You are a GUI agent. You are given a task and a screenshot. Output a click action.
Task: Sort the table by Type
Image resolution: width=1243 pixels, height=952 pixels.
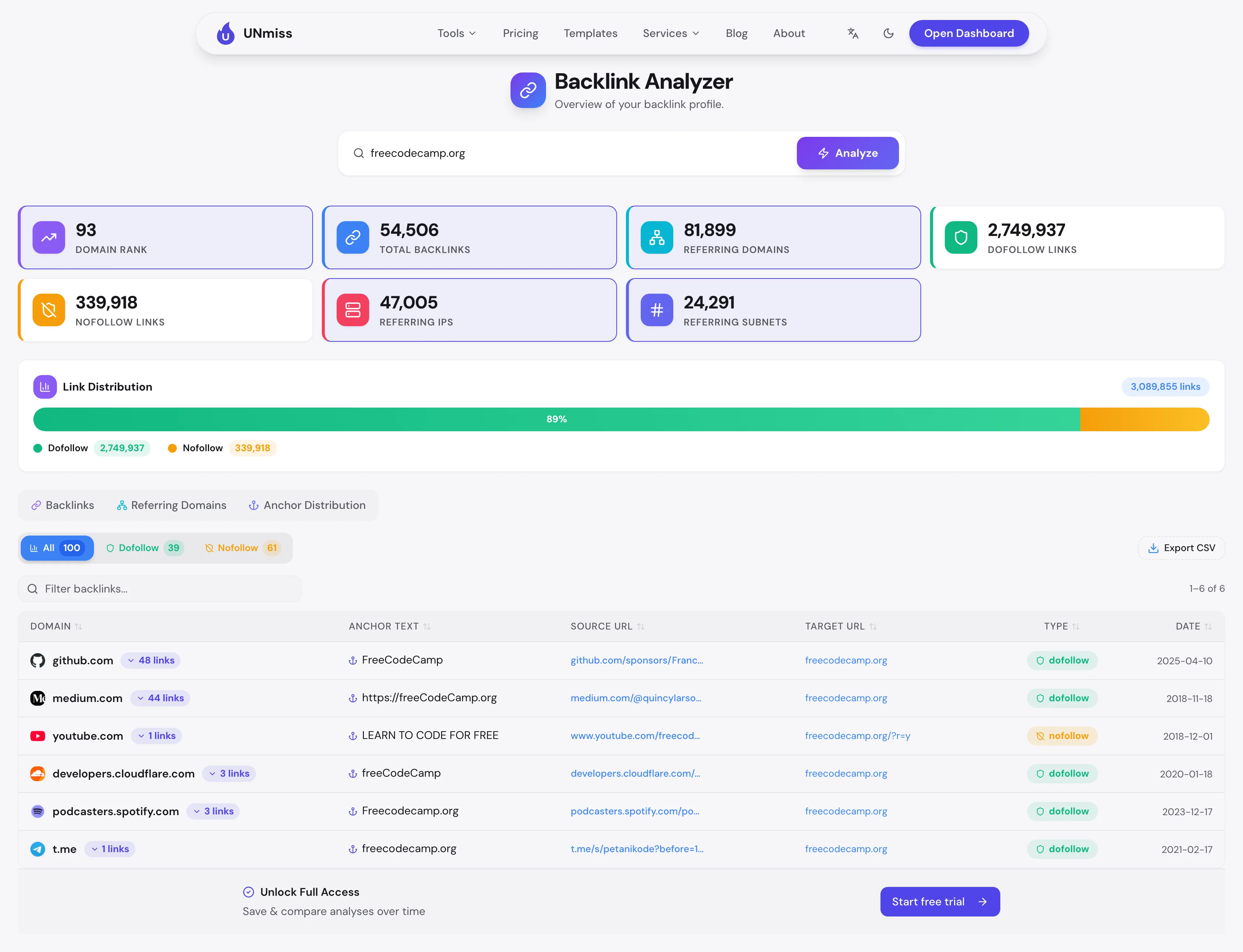tap(1062, 626)
